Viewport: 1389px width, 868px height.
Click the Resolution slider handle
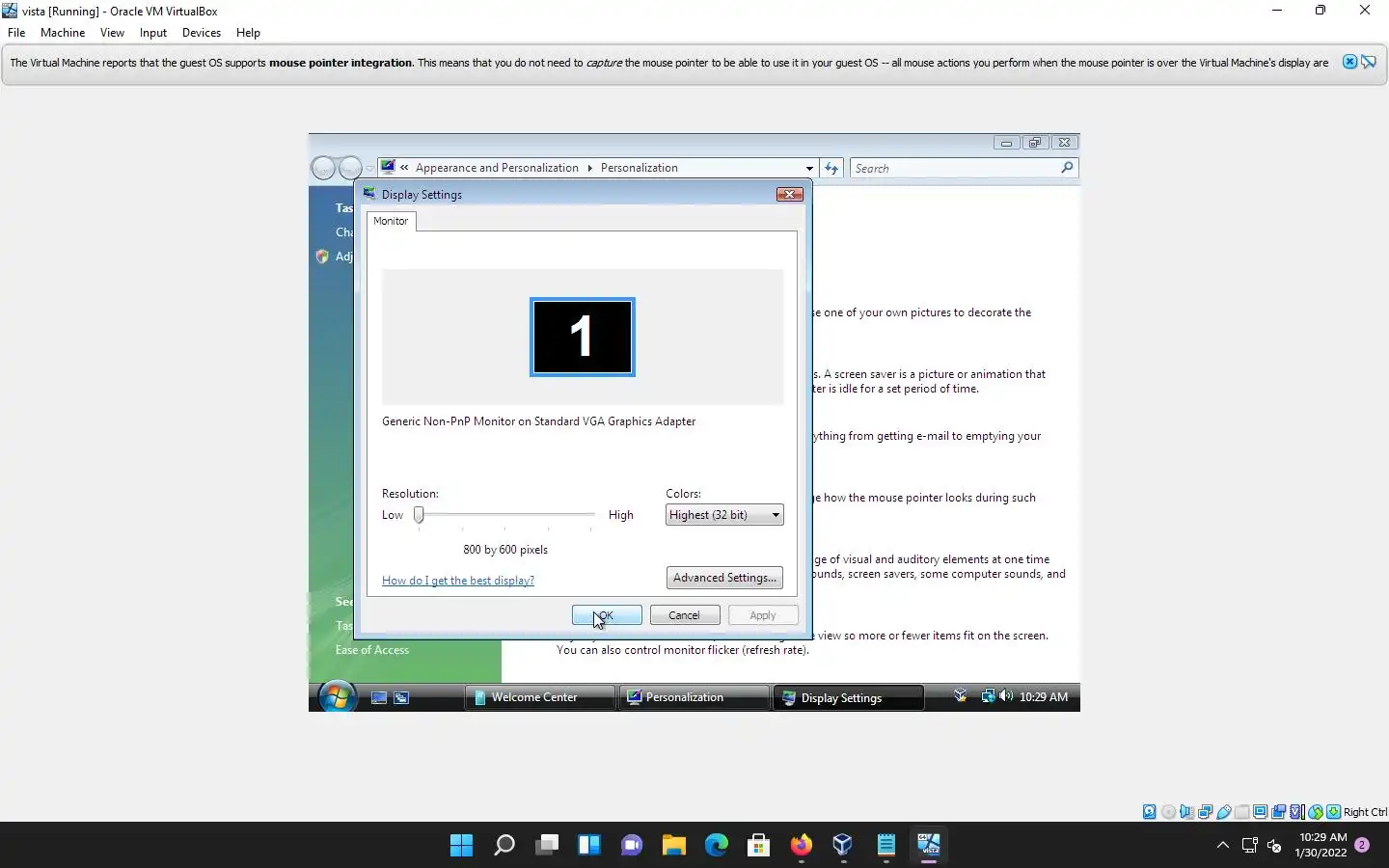419,515
